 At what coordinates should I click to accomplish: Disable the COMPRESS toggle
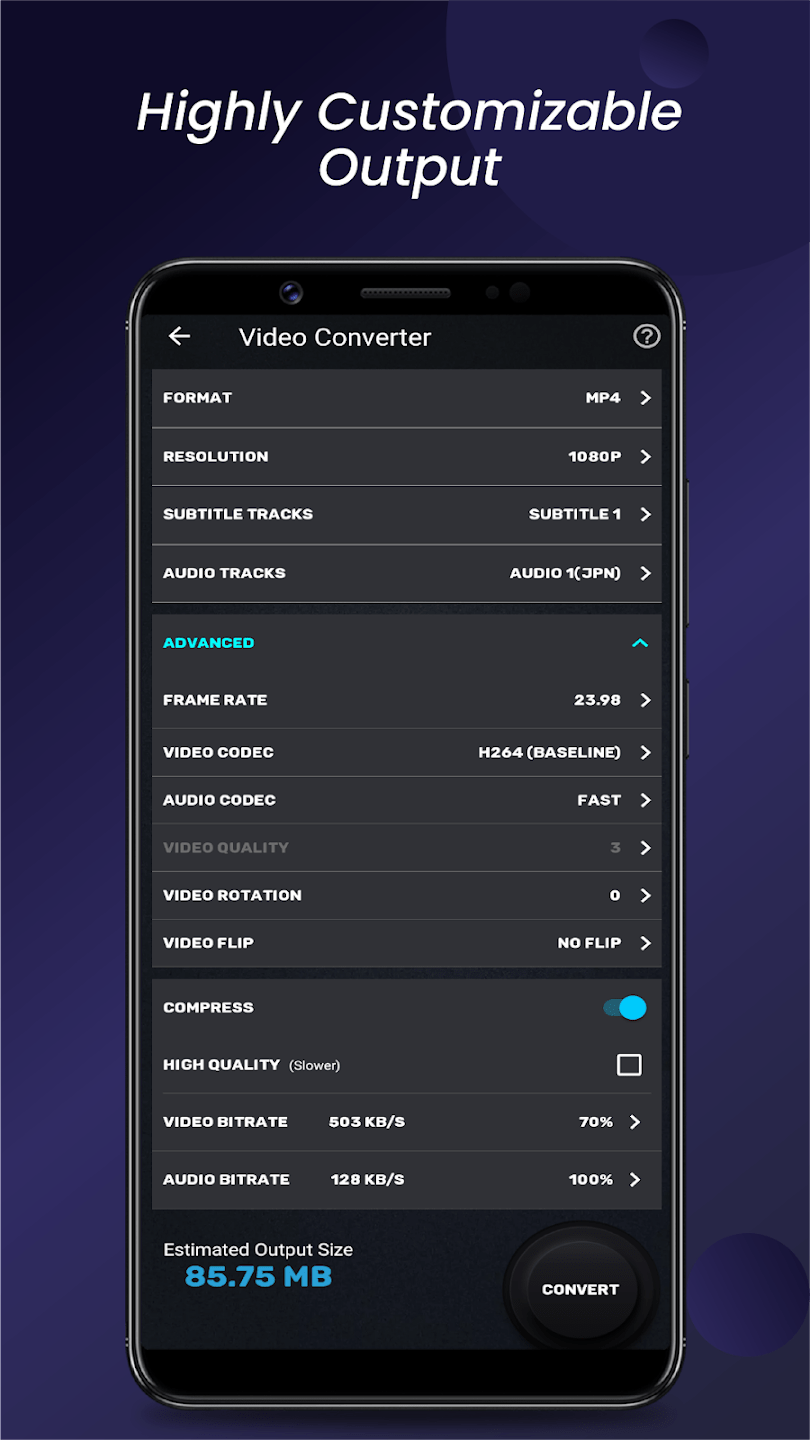pos(624,1008)
